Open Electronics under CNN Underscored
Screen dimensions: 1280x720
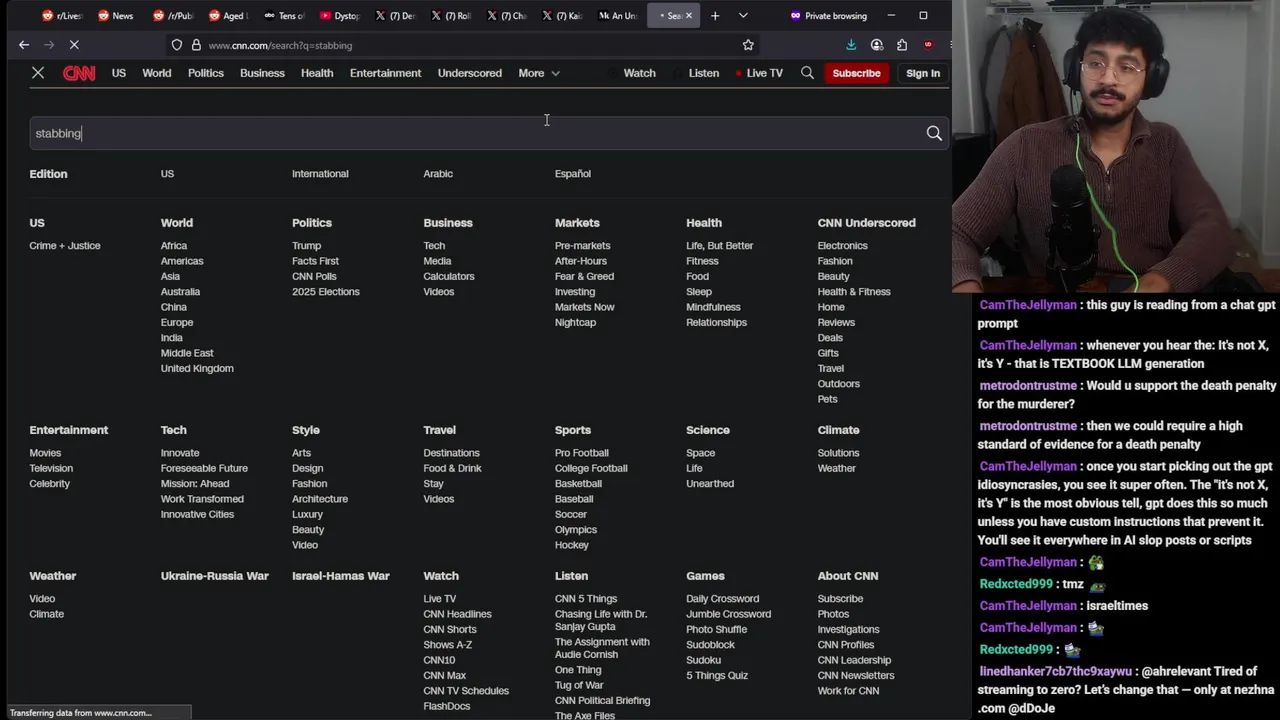pyautogui.click(x=842, y=246)
